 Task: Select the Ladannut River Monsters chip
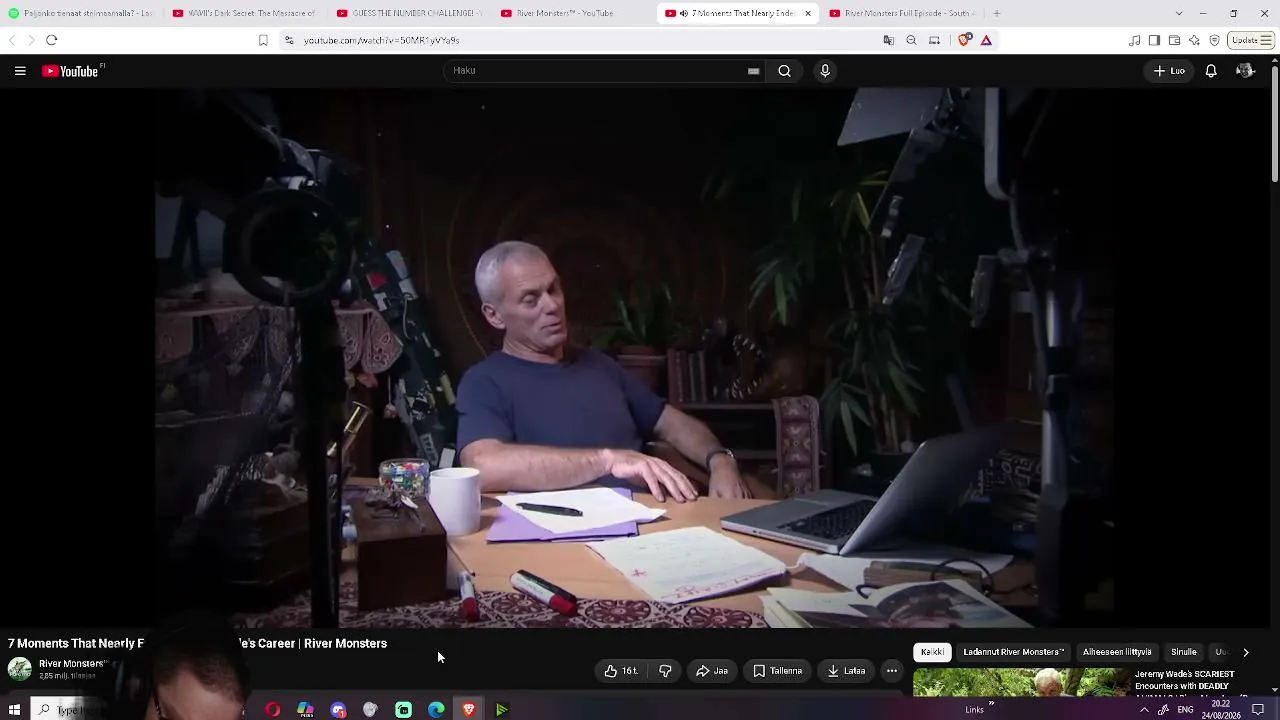1013,652
